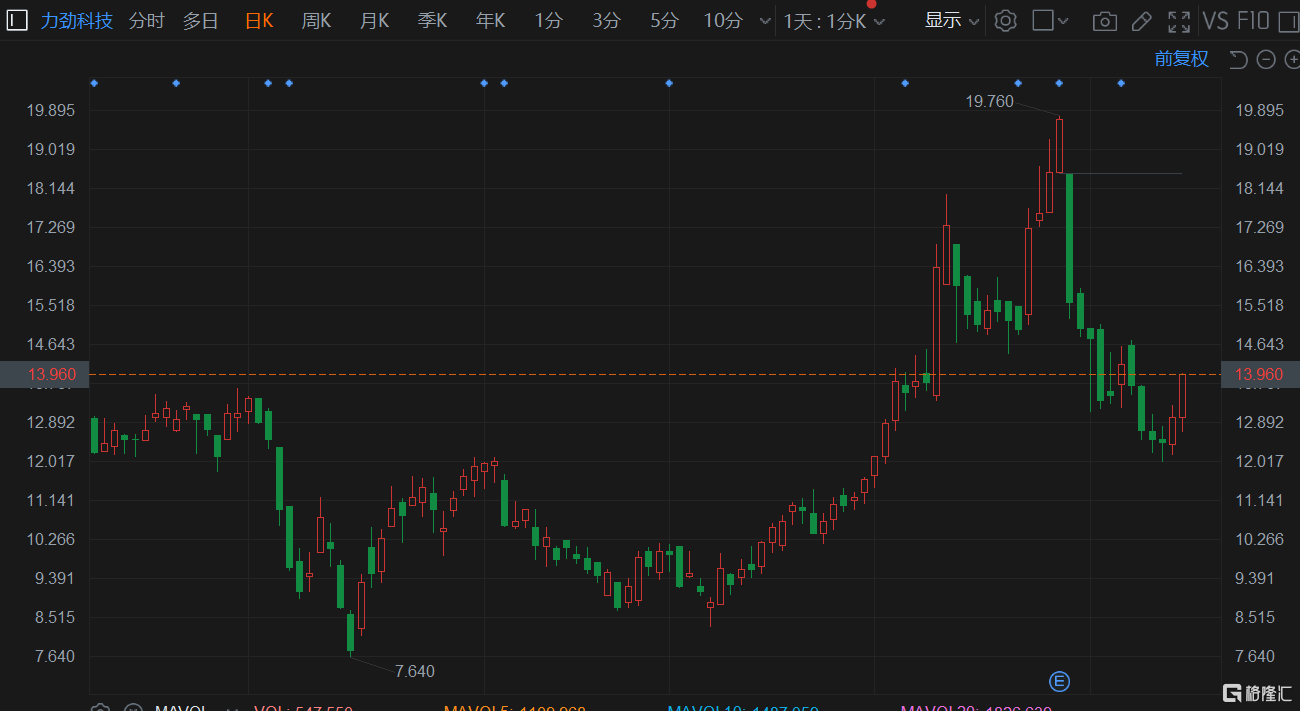Switch to the 5分 chart period
Viewport: 1300px width, 711px height.
[664, 21]
